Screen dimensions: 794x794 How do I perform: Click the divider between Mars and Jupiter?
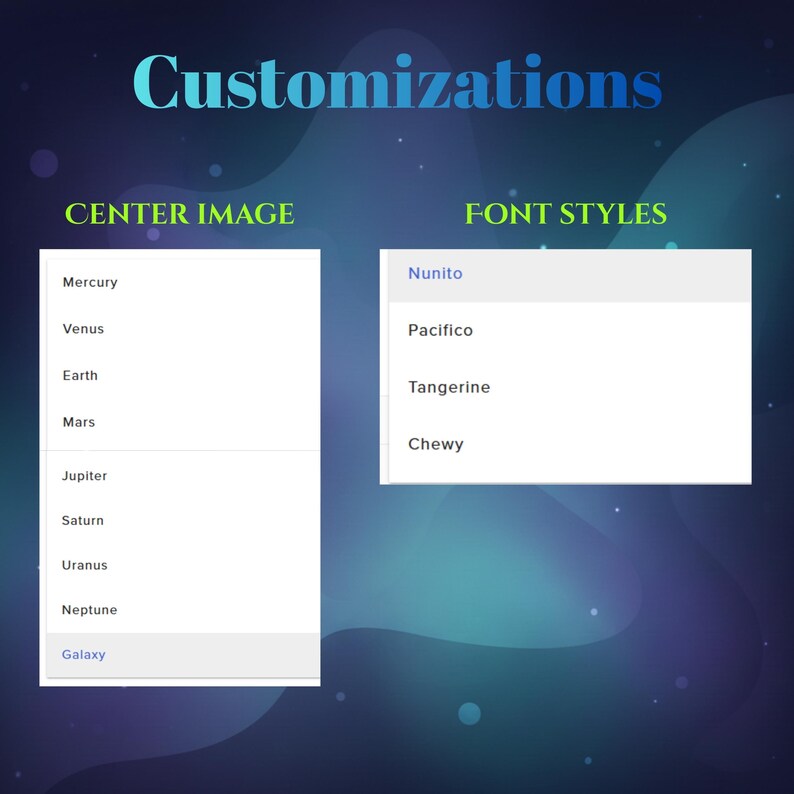pyautogui.click(x=180, y=450)
